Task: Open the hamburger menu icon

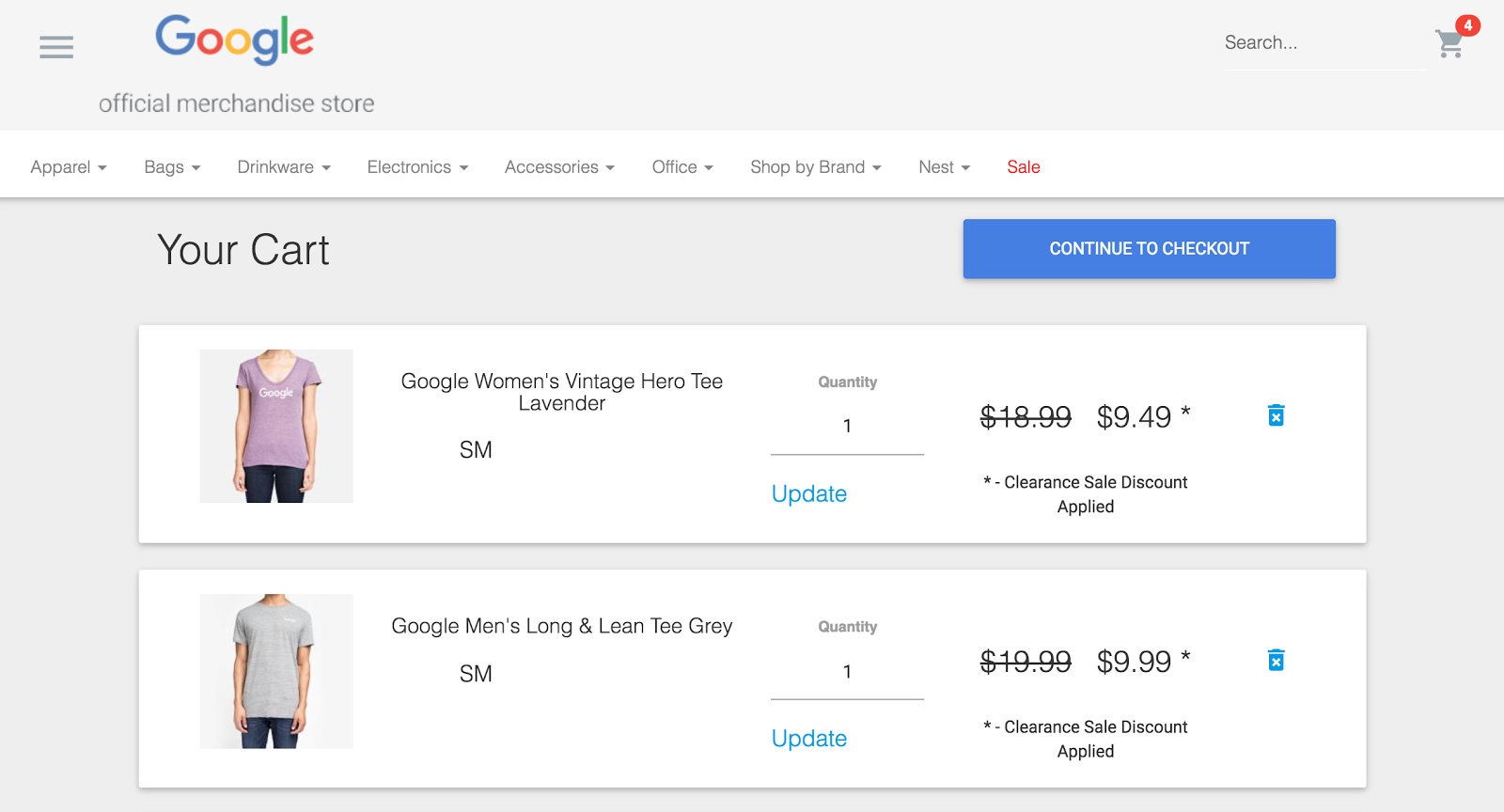Action: click(x=56, y=47)
